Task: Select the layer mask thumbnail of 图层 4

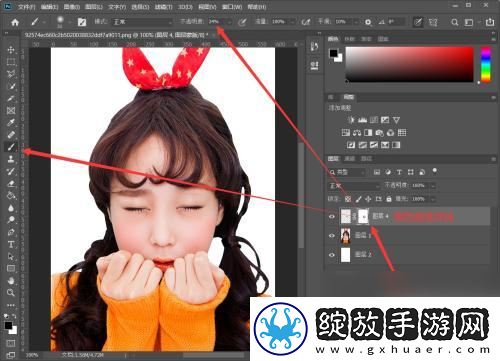Action: [x=363, y=216]
